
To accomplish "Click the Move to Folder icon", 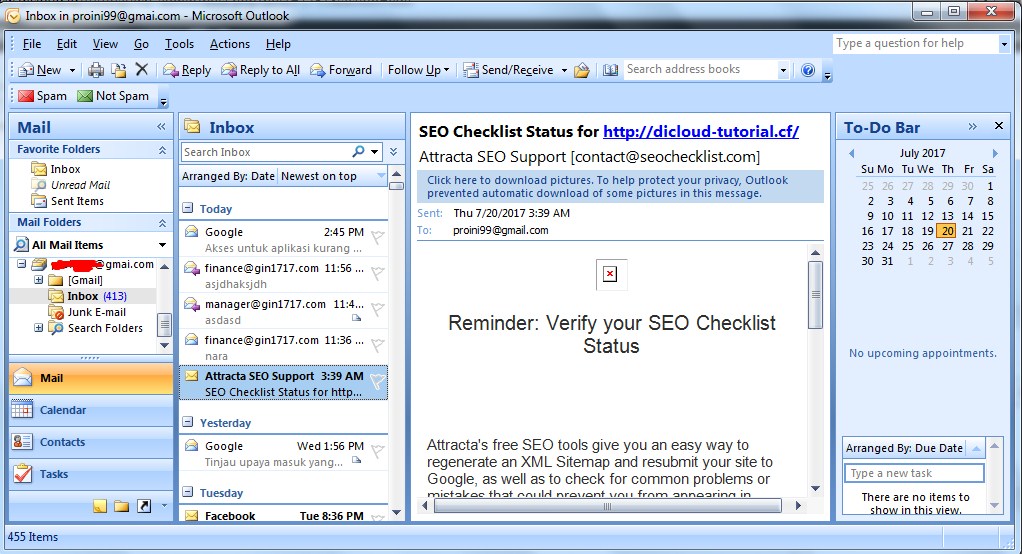I will (119, 70).
